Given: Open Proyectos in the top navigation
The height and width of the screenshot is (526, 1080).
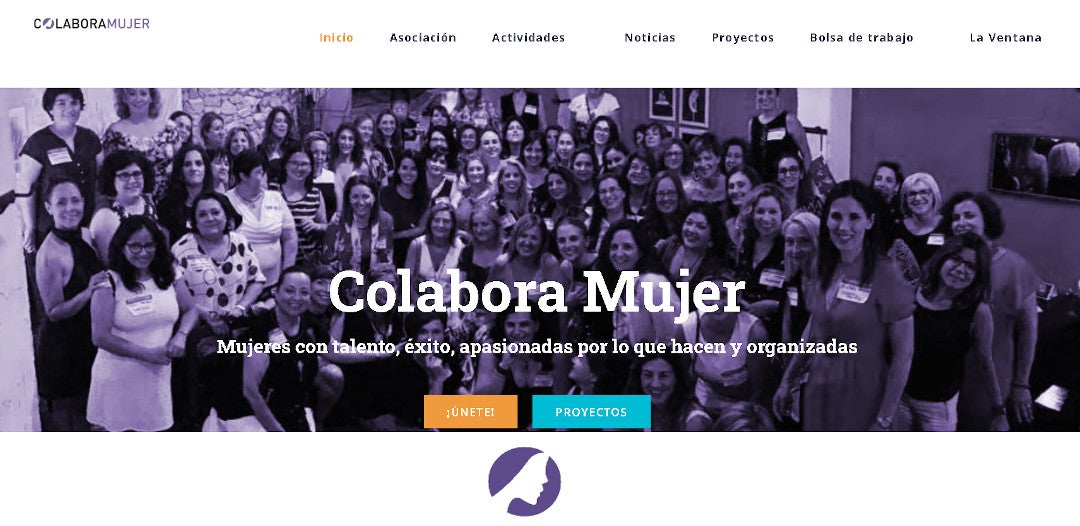Looking at the screenshot, I should [x=742, y=38].
